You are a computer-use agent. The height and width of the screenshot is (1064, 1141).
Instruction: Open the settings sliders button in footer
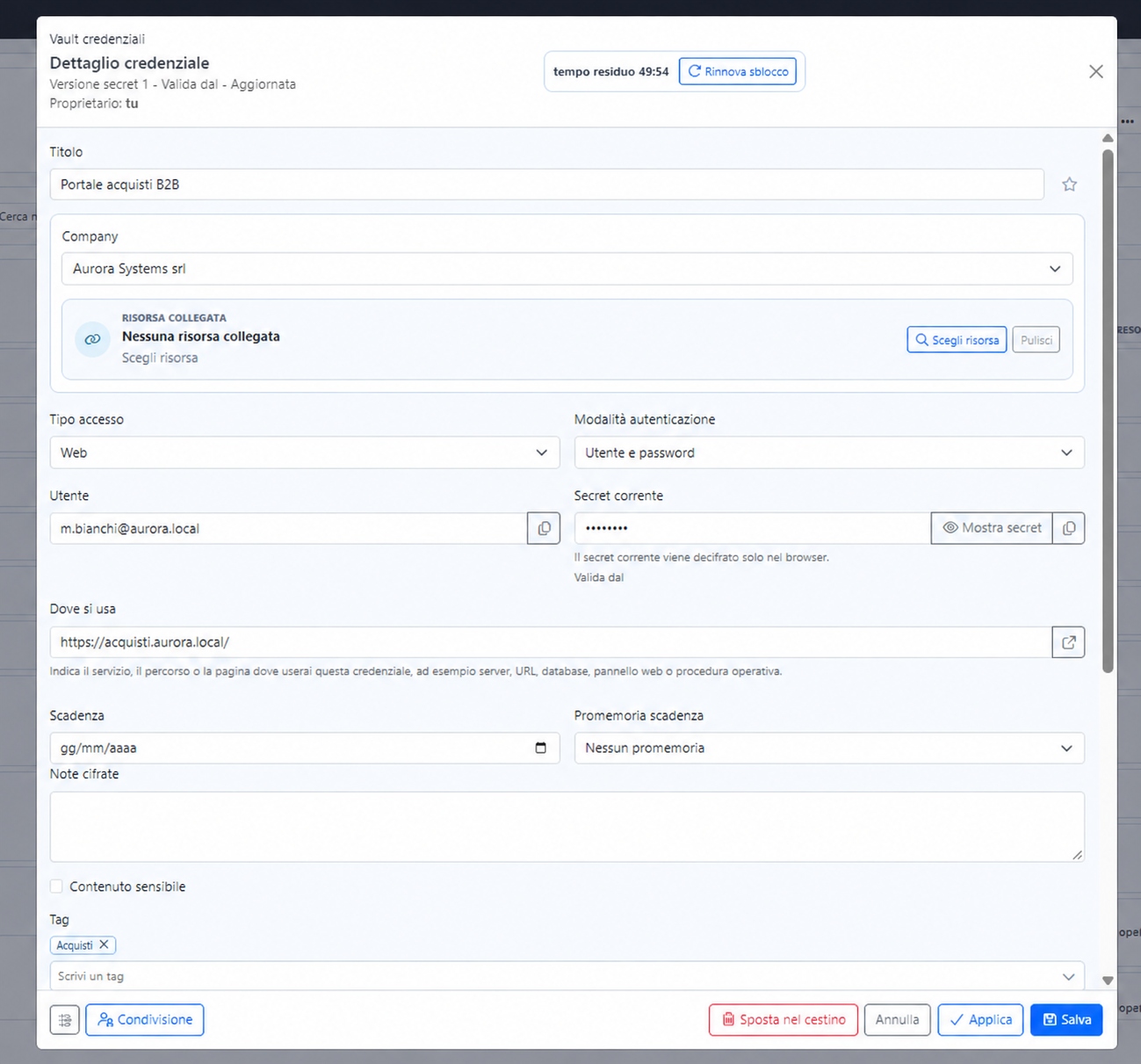click(65, 1020)
